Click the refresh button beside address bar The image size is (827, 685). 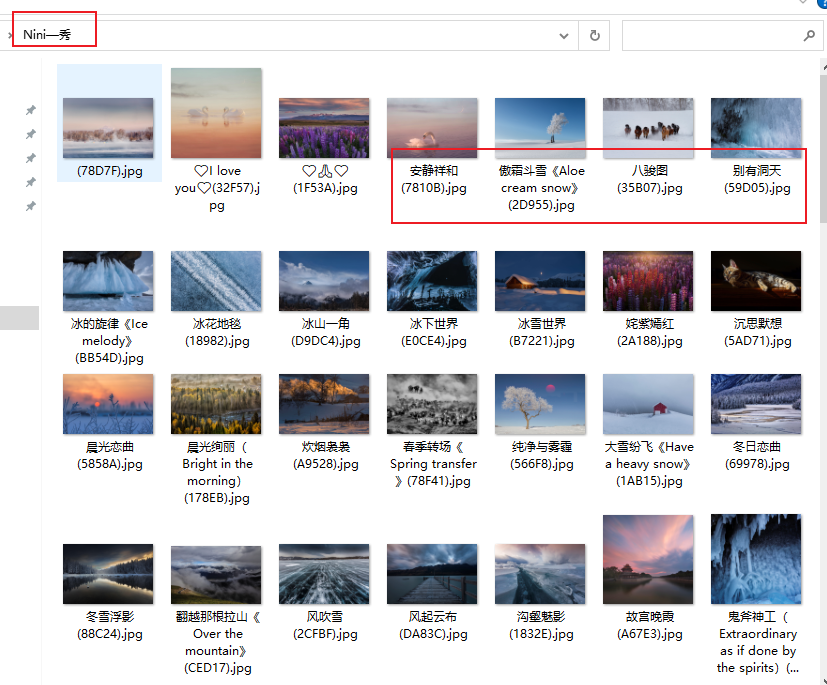click(x=594, y=35)
